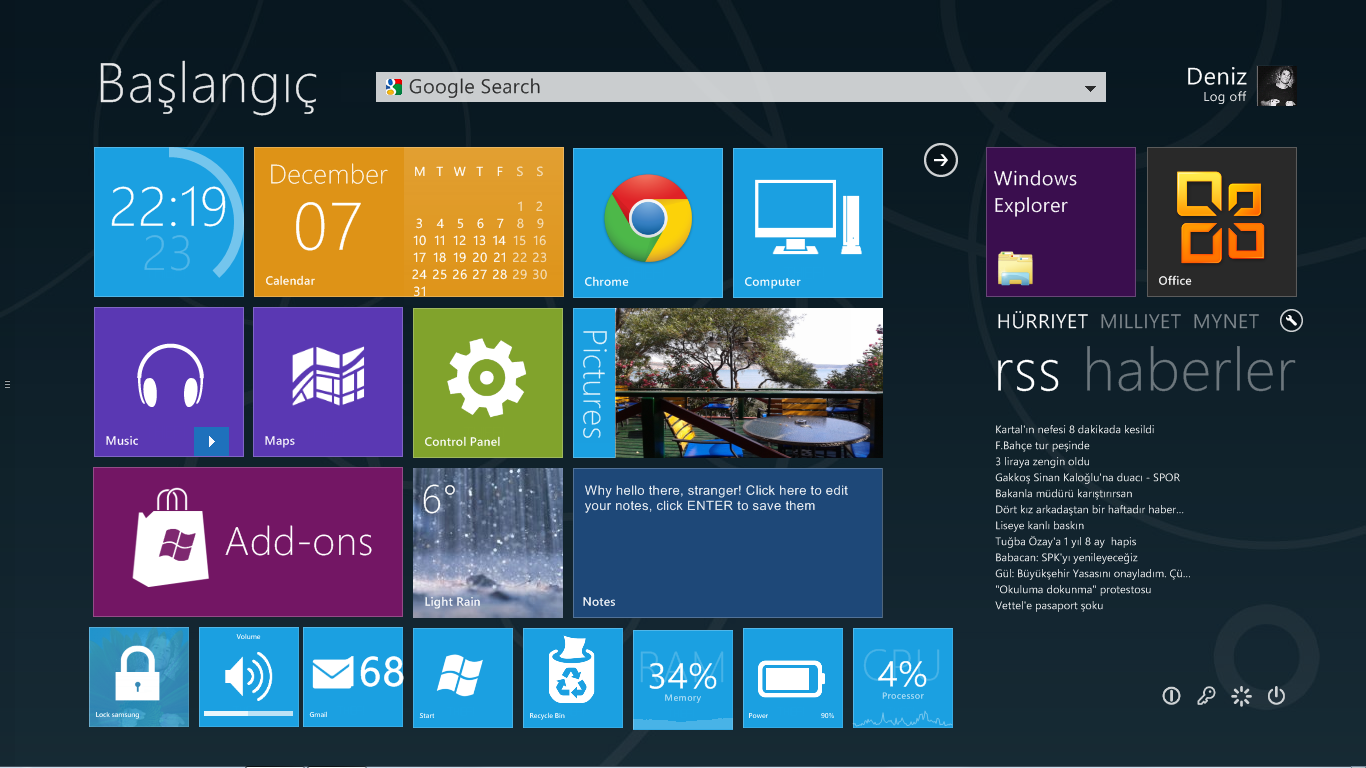Open the Processor 4% tile
This screenshot has height=768, width=1366.
click(903, 678)
